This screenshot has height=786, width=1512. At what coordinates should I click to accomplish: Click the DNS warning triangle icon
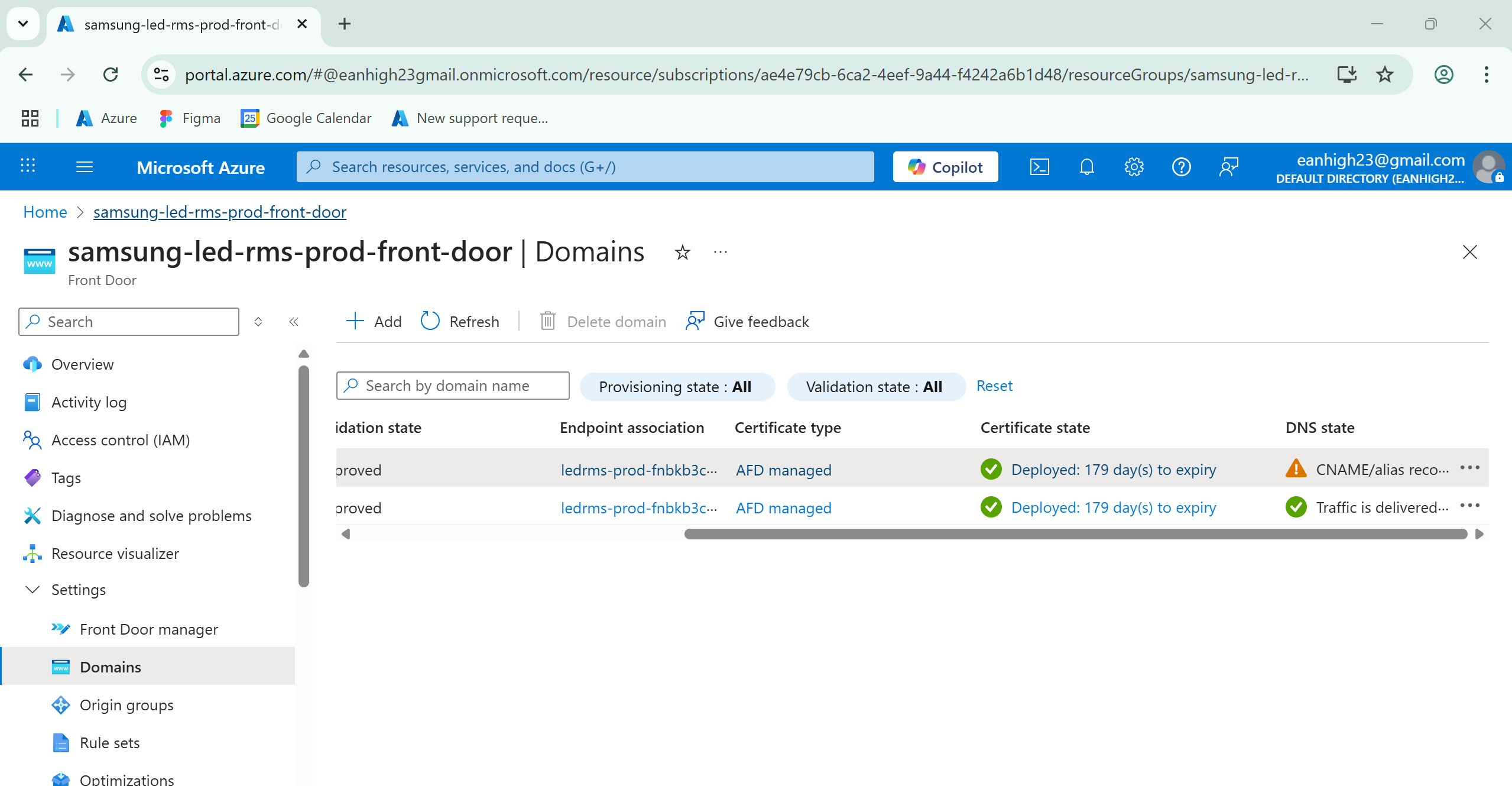click(1296, 468)
